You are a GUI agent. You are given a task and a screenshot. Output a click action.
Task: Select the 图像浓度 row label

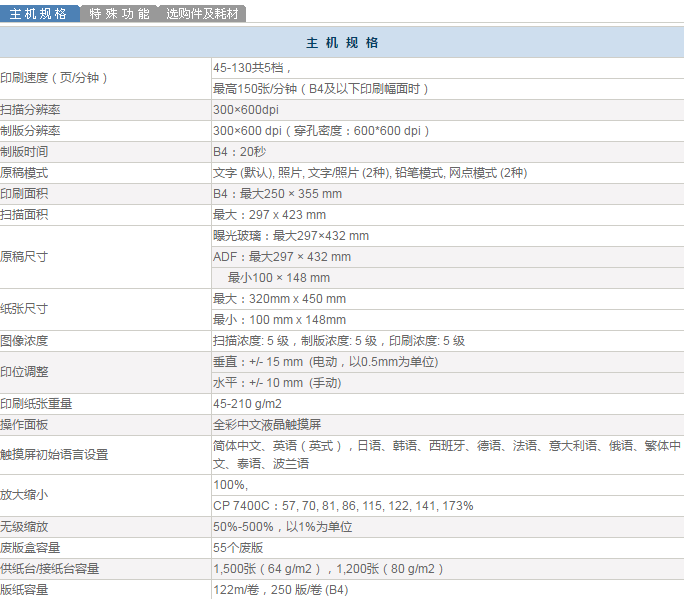[x=24, y=341]
